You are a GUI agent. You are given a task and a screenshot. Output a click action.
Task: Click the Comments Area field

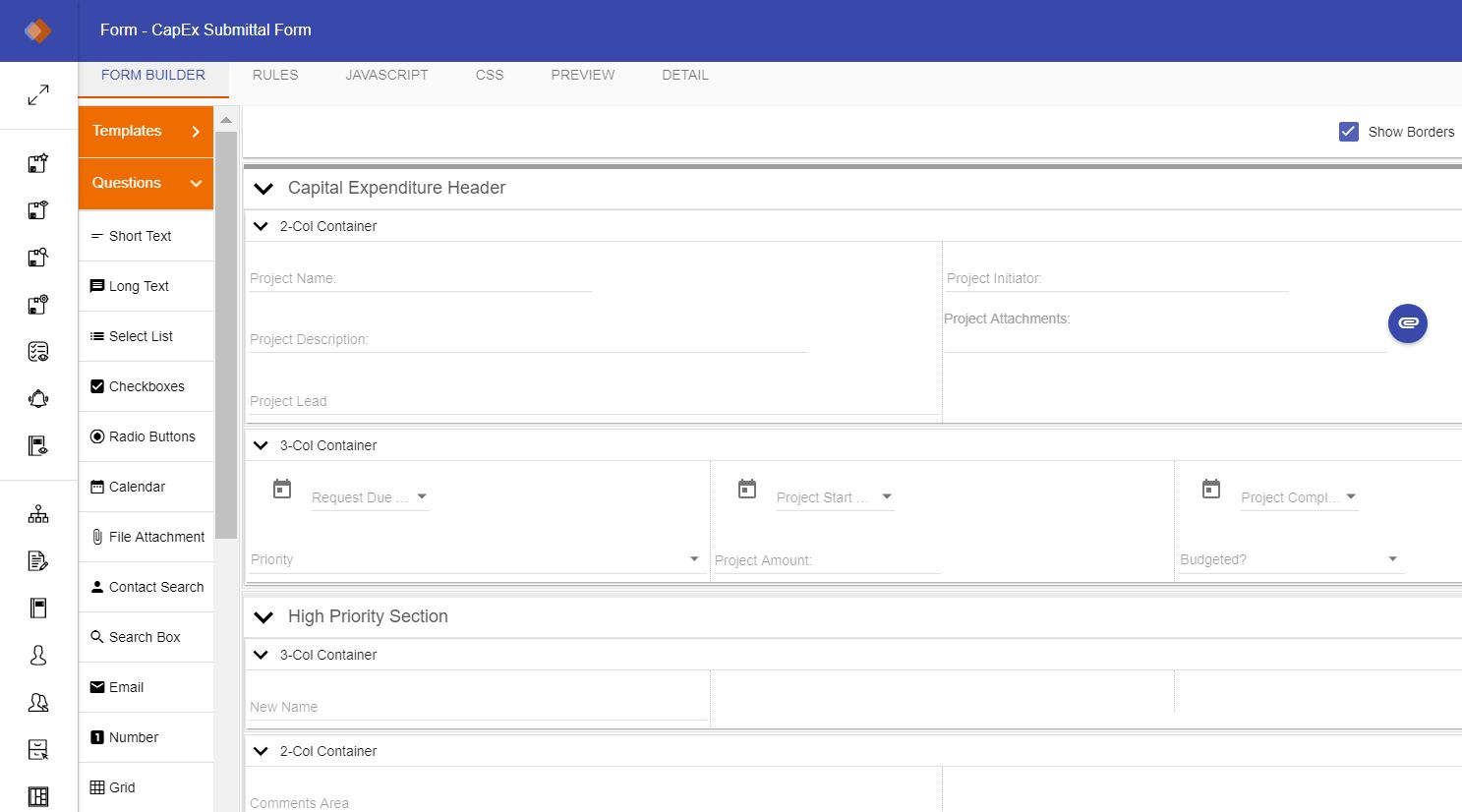pyautogui.click(x=593, y=802)
